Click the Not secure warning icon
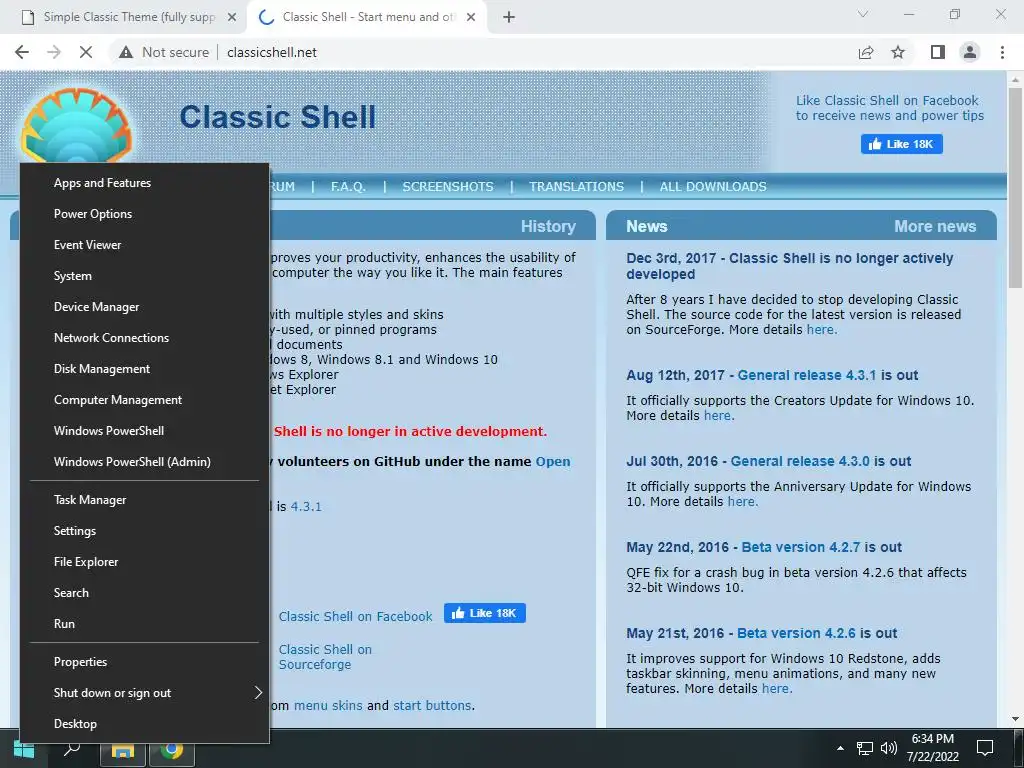This screenshot has height=768, width=1024. (x=126, y=52)
